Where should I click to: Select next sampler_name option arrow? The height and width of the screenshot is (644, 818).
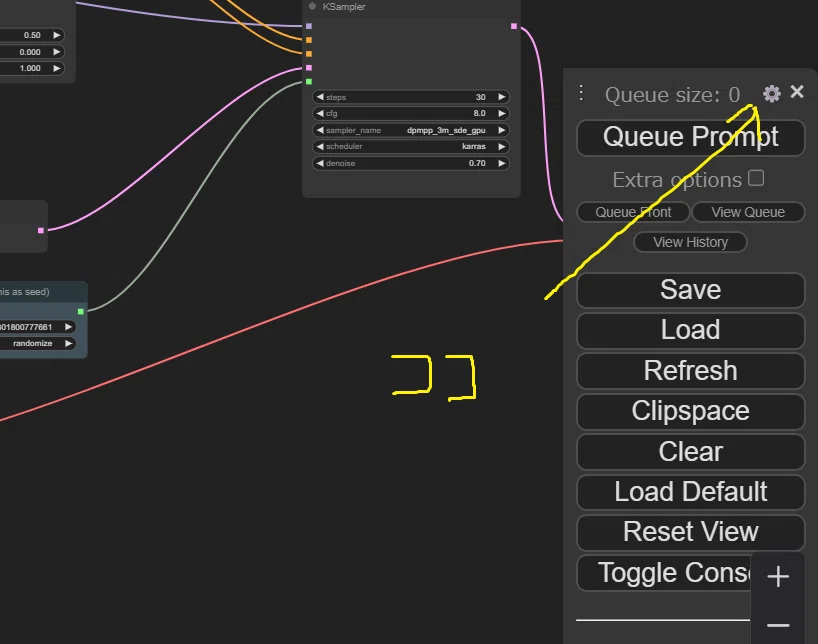point(501,130)
